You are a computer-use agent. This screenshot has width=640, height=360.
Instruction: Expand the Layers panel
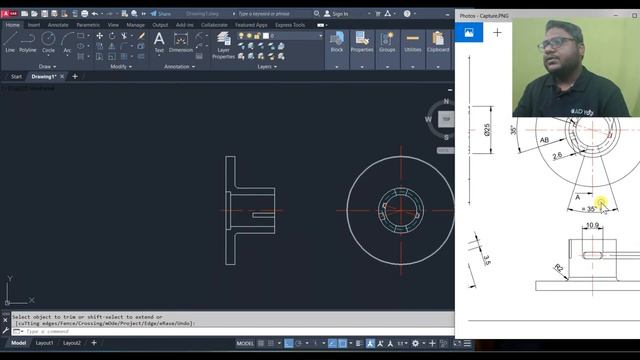(x=267, y=67)
